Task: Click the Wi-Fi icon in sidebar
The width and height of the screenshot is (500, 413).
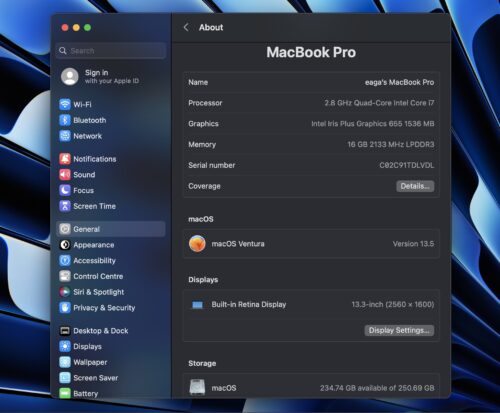Action: click(x=65, y=104)
